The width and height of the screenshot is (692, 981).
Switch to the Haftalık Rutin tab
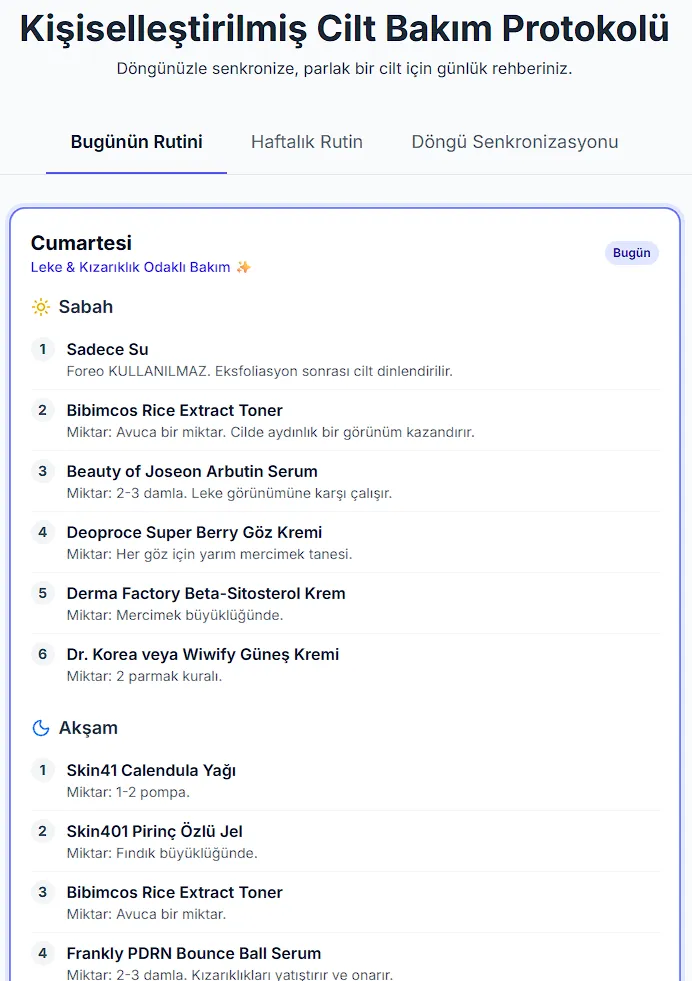pos(307,142)
